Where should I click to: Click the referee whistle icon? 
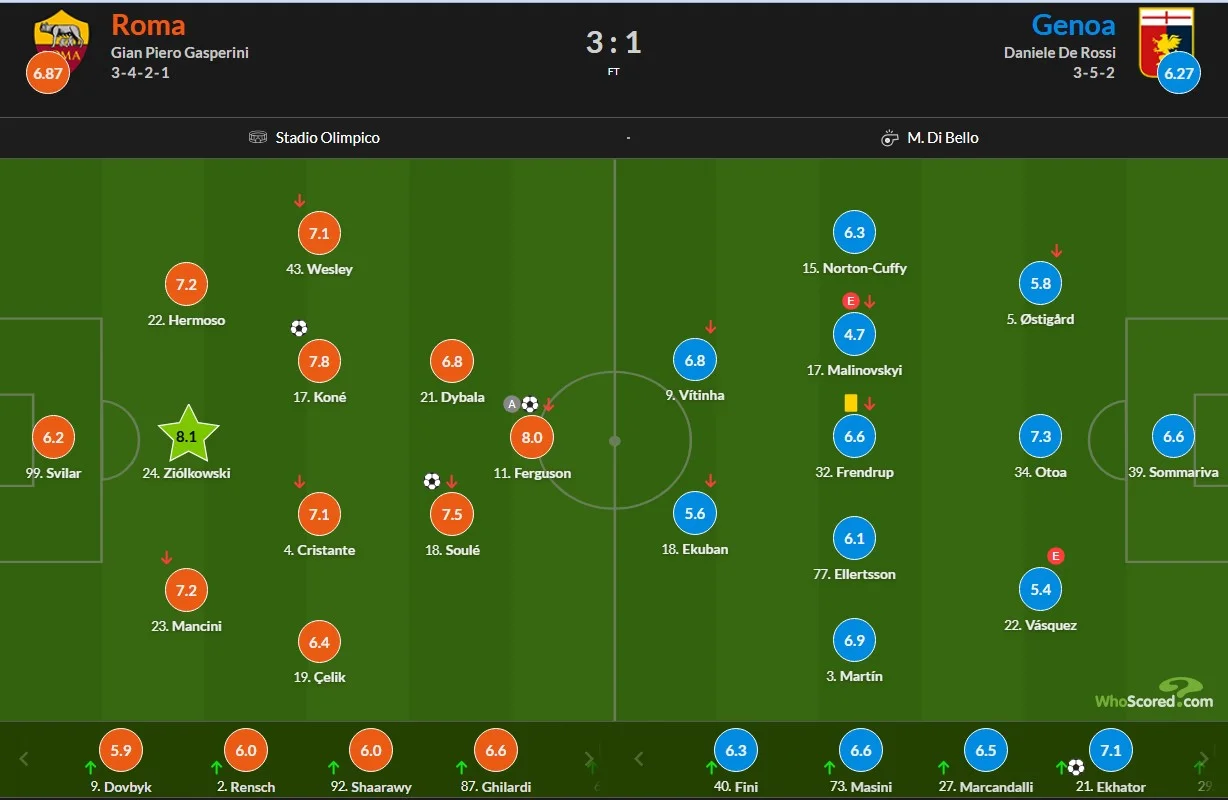pyautogui.click(x=889, y=138)
